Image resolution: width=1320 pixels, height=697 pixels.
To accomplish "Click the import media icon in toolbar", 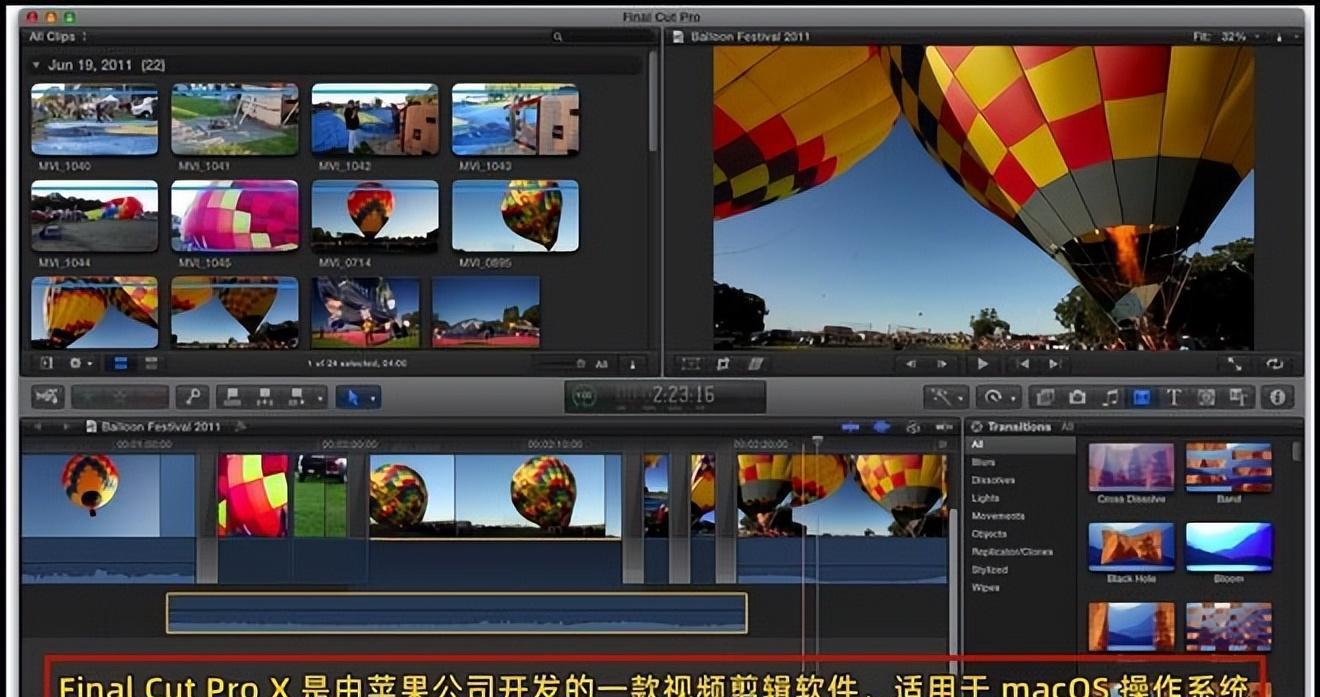I will click(47, 397).
